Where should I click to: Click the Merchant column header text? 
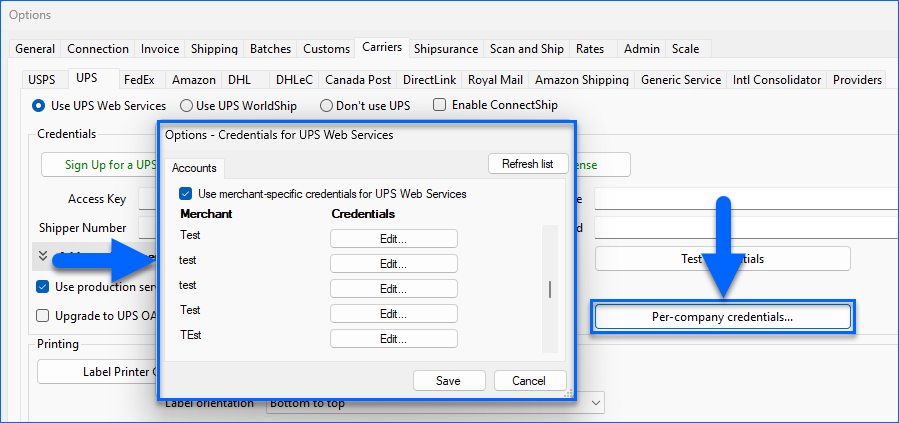pos(206,214)
